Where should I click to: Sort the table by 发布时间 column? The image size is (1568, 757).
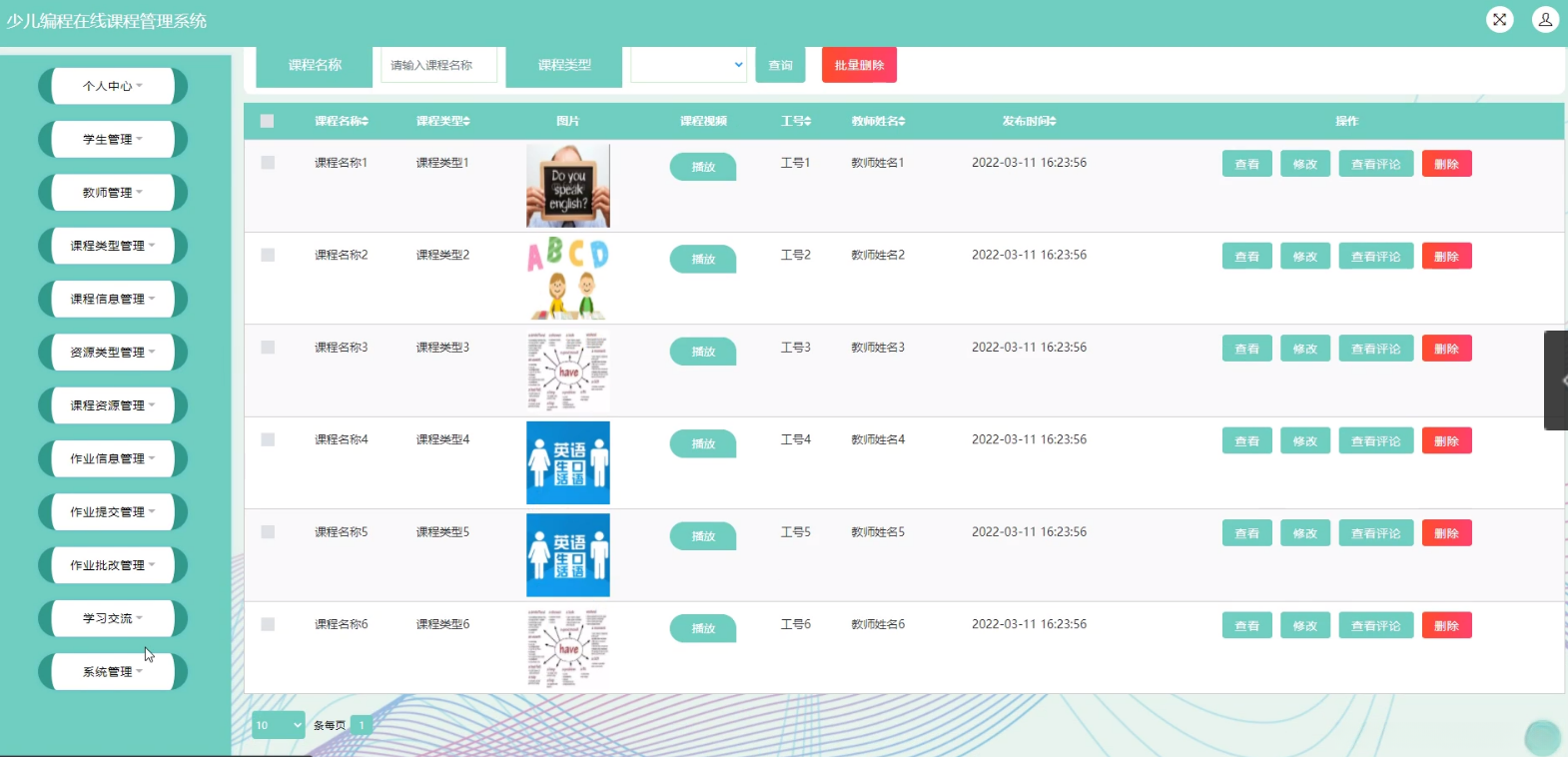pyautogui.click(x=1030, y=121)
